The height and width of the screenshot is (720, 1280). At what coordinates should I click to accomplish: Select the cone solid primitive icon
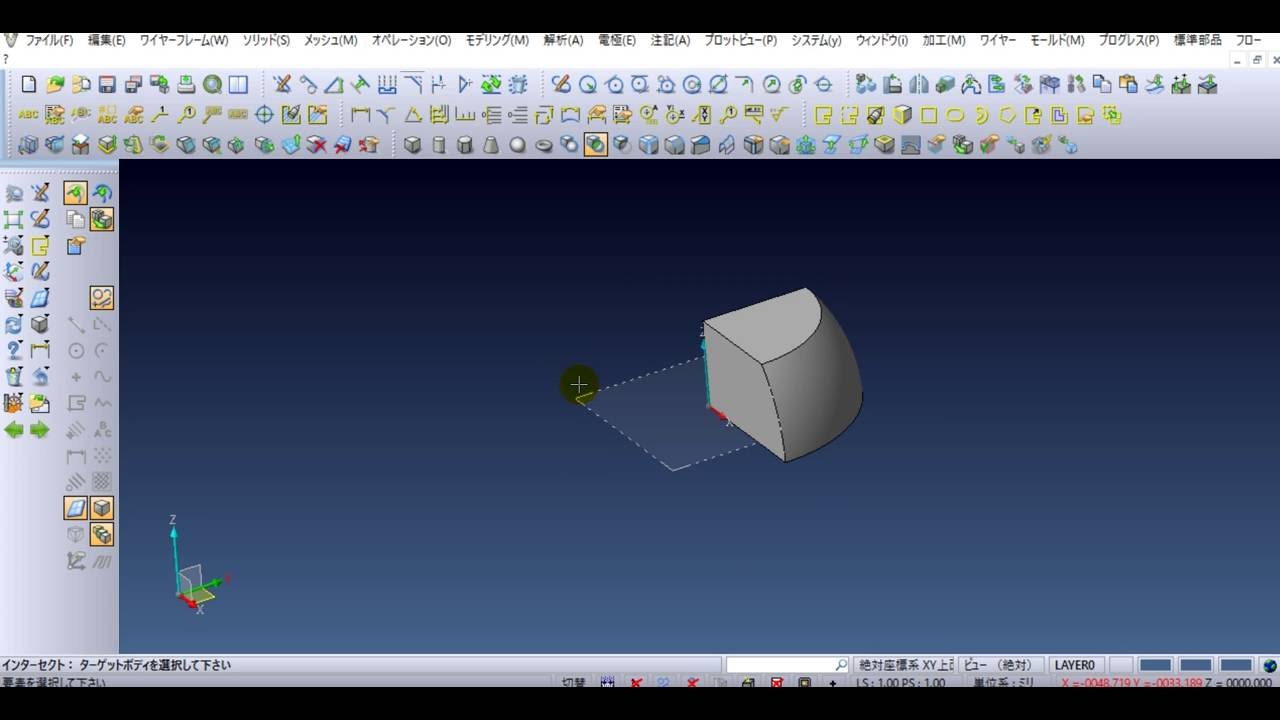point(491,145)
